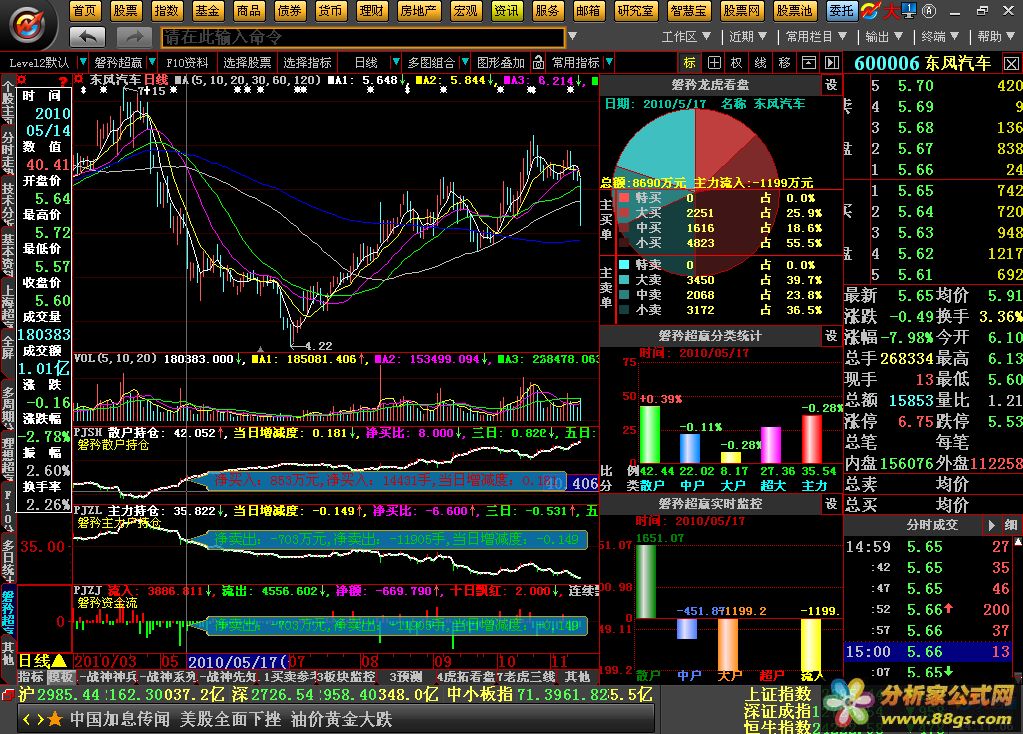
Task: Click the 选择股票 button
Action: pos(247,63)
